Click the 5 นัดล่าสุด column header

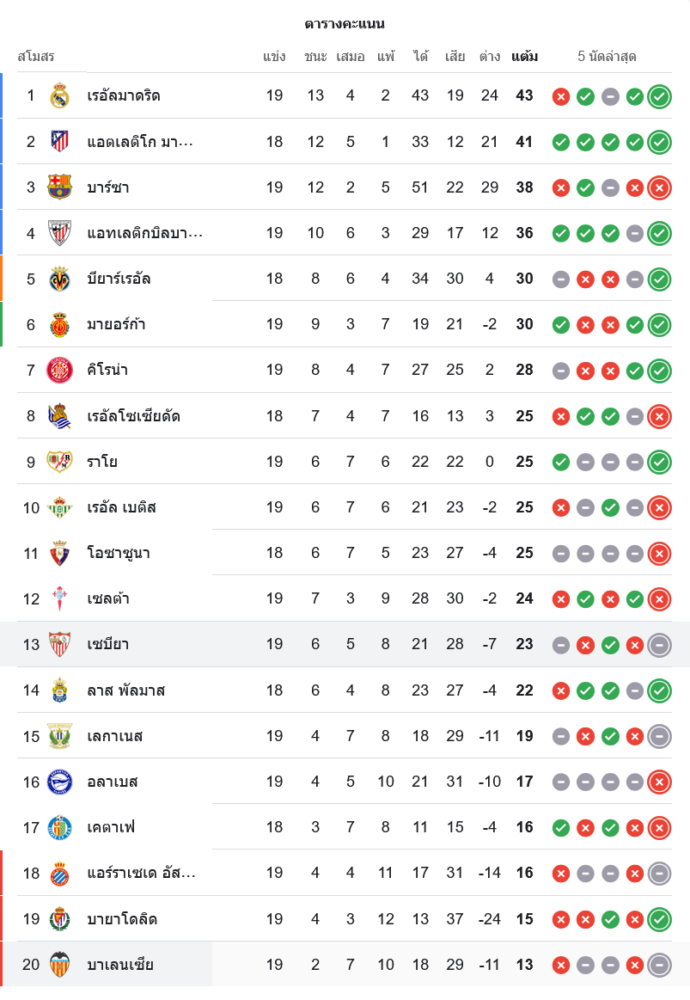tap(607, 57)
